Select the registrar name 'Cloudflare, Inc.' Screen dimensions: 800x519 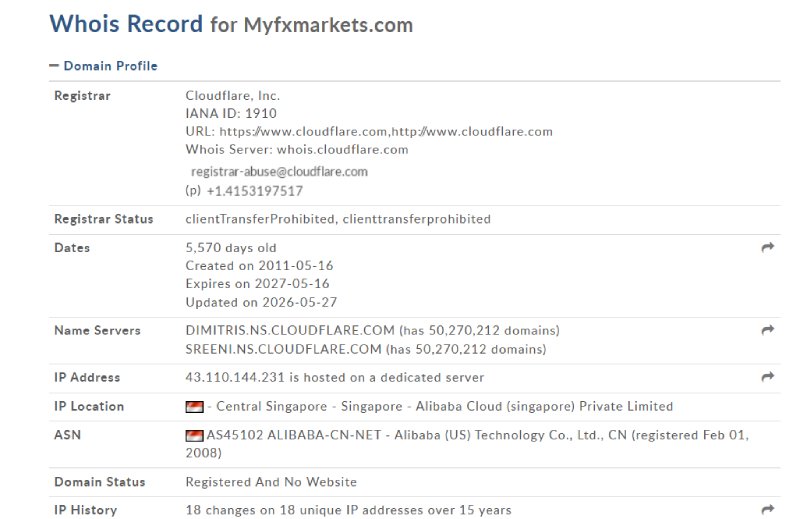coord(233,95)
